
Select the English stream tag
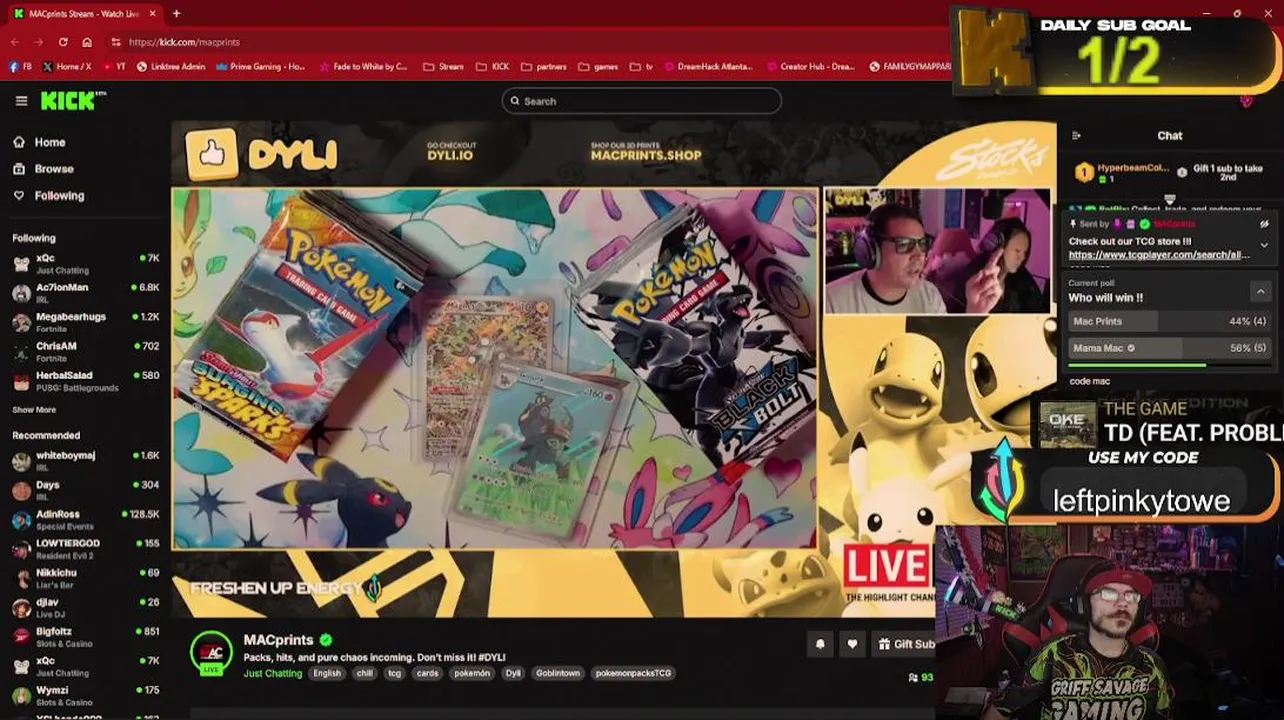(x=327, y=673)
